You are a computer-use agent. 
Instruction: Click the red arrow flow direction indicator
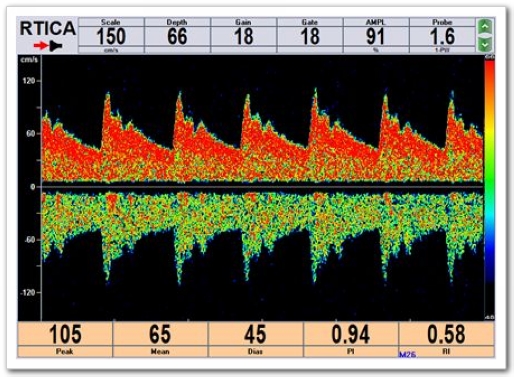41,46
